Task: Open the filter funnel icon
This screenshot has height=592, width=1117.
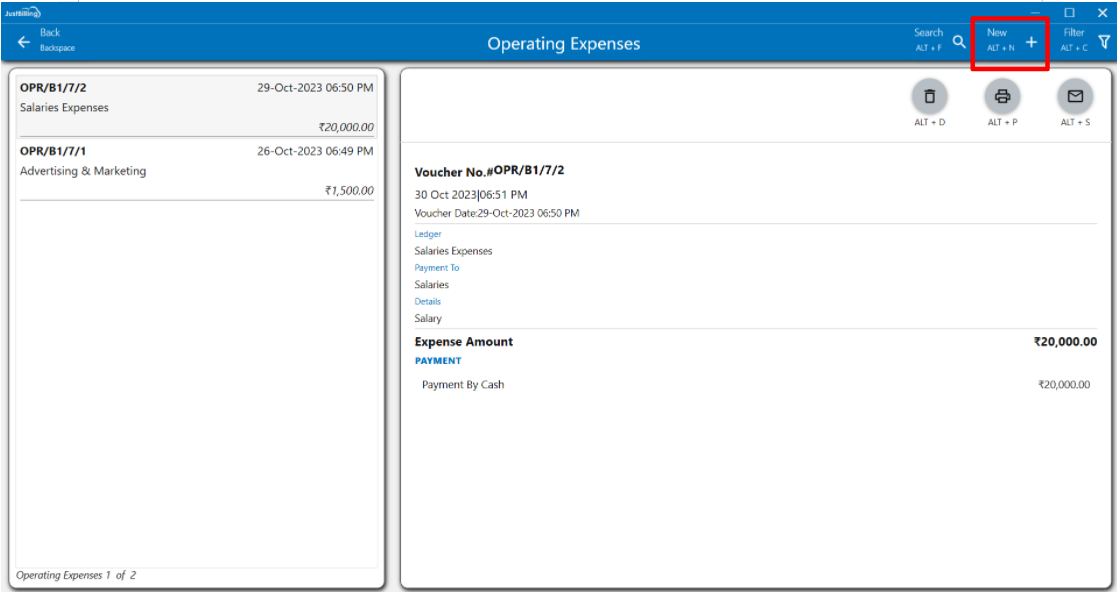Action: pos(1104,42)
